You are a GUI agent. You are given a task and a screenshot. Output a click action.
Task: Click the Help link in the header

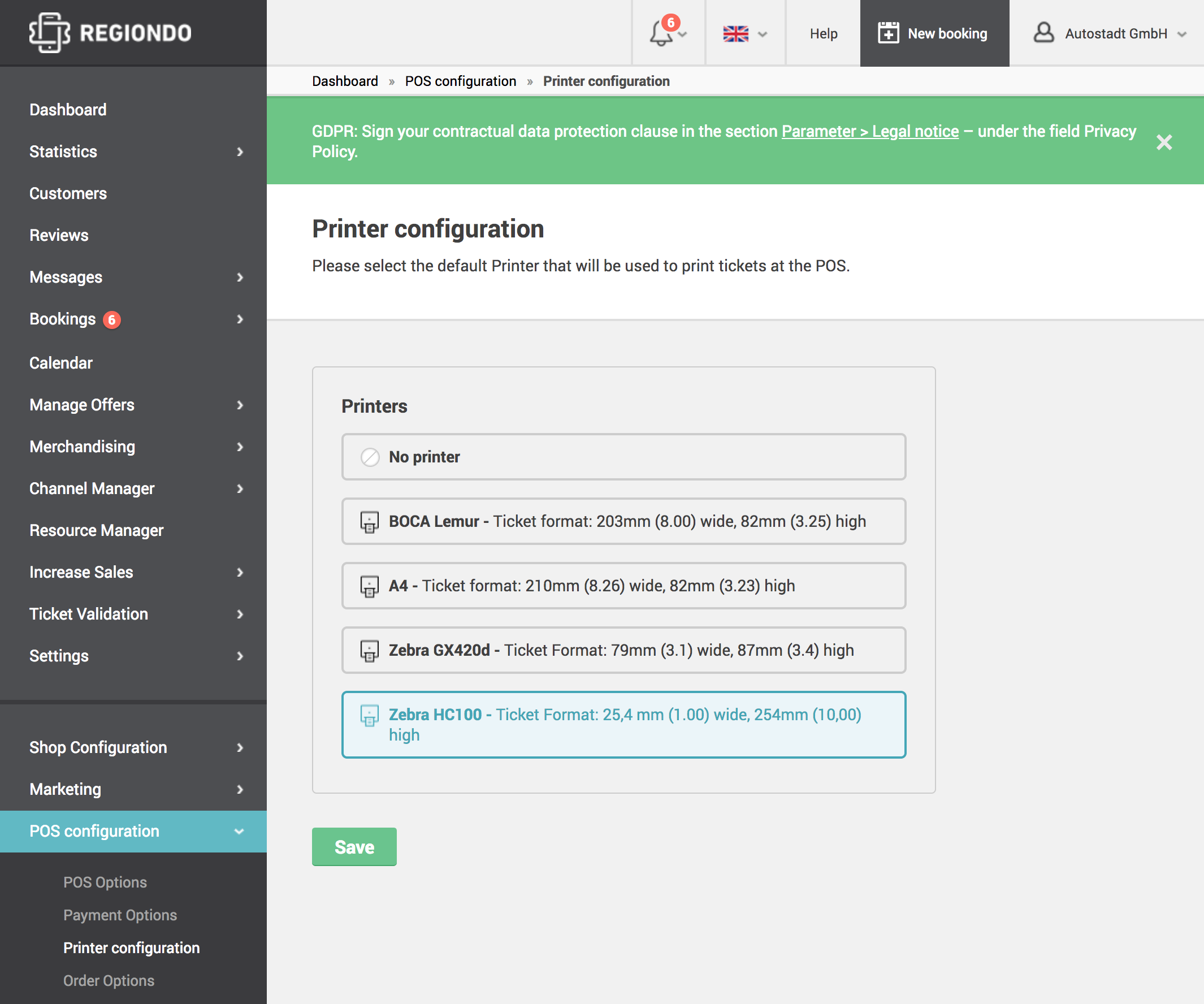click(824, 34)
